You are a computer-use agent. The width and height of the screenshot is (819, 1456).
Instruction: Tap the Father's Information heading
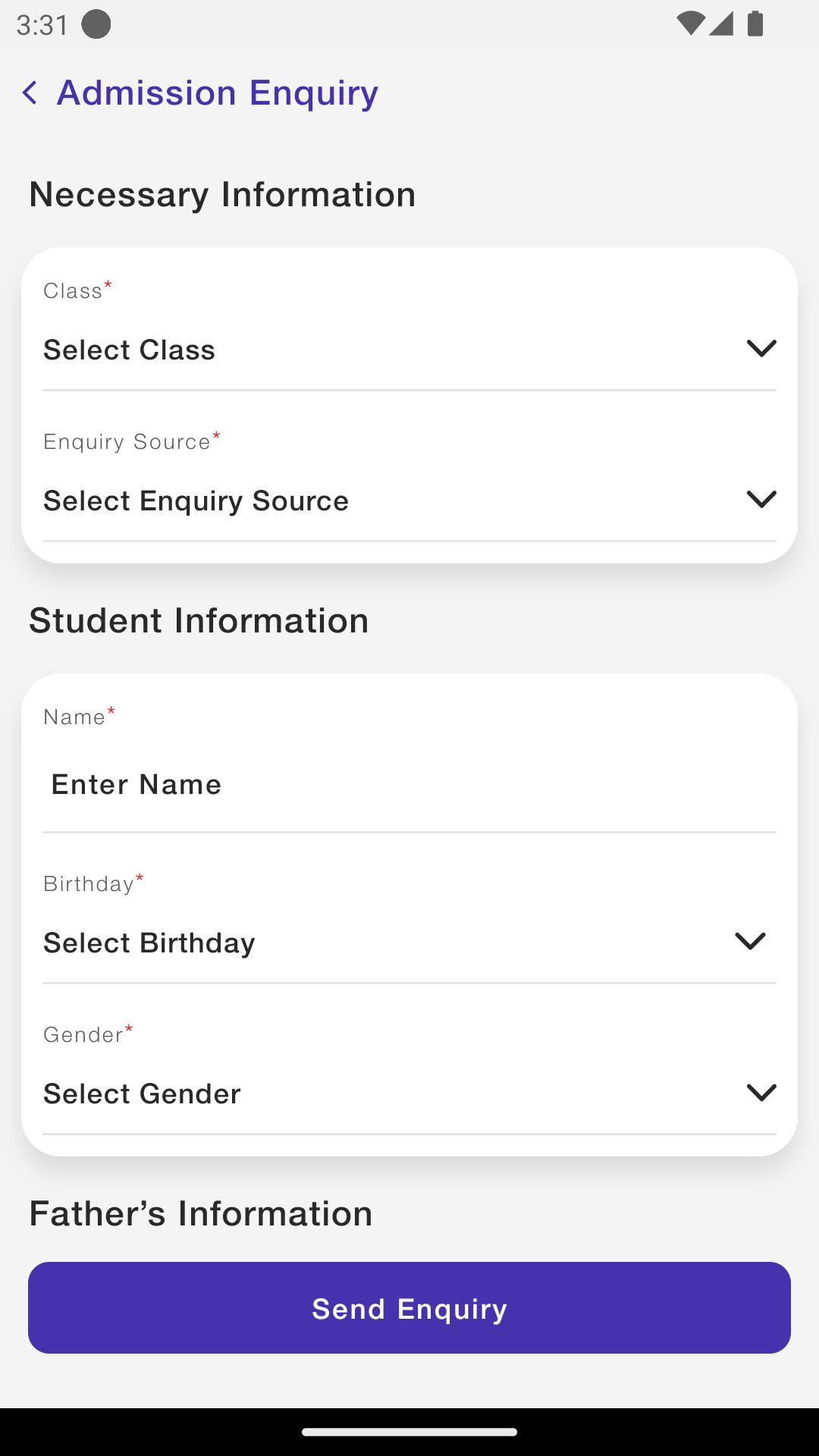click(x=201, y=1213)
